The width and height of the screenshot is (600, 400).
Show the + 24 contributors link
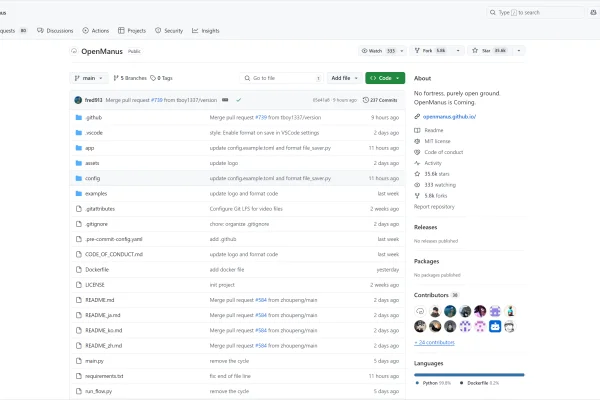434,342
